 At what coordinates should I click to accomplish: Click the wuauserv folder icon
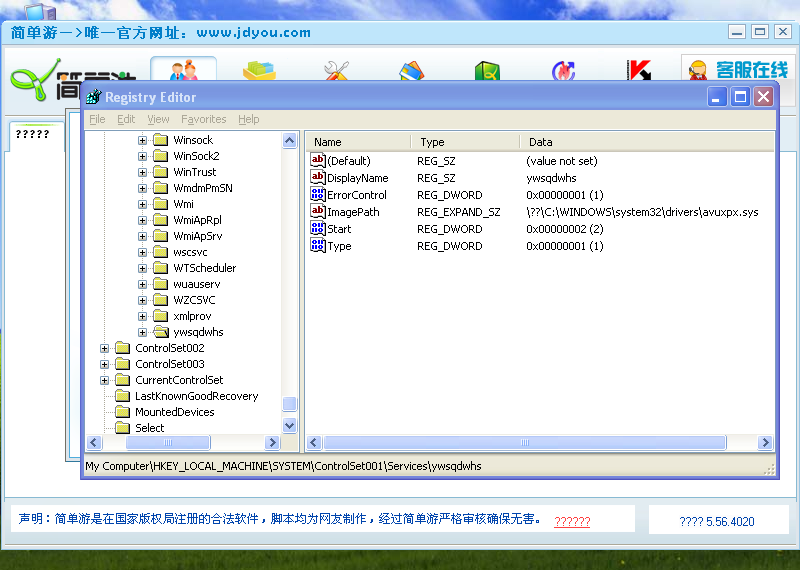(x=161, y=284)
